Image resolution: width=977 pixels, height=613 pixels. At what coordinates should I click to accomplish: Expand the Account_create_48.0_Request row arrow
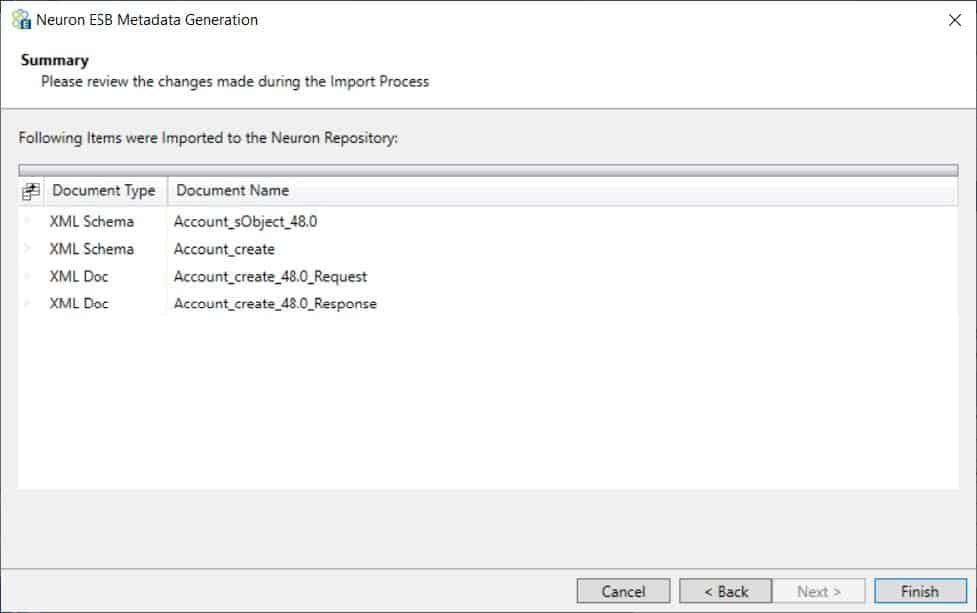[27, 275]
